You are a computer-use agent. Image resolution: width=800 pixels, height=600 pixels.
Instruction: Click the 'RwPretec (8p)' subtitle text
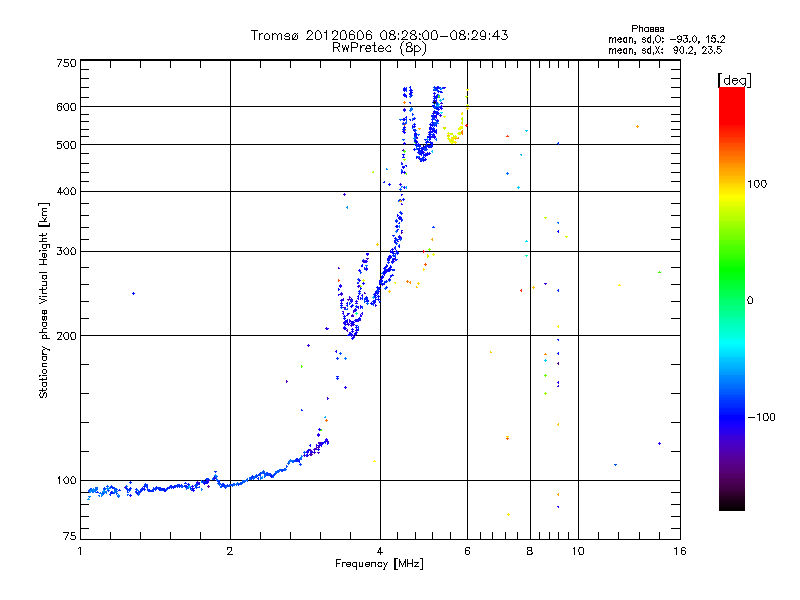(x=379, y=48)
